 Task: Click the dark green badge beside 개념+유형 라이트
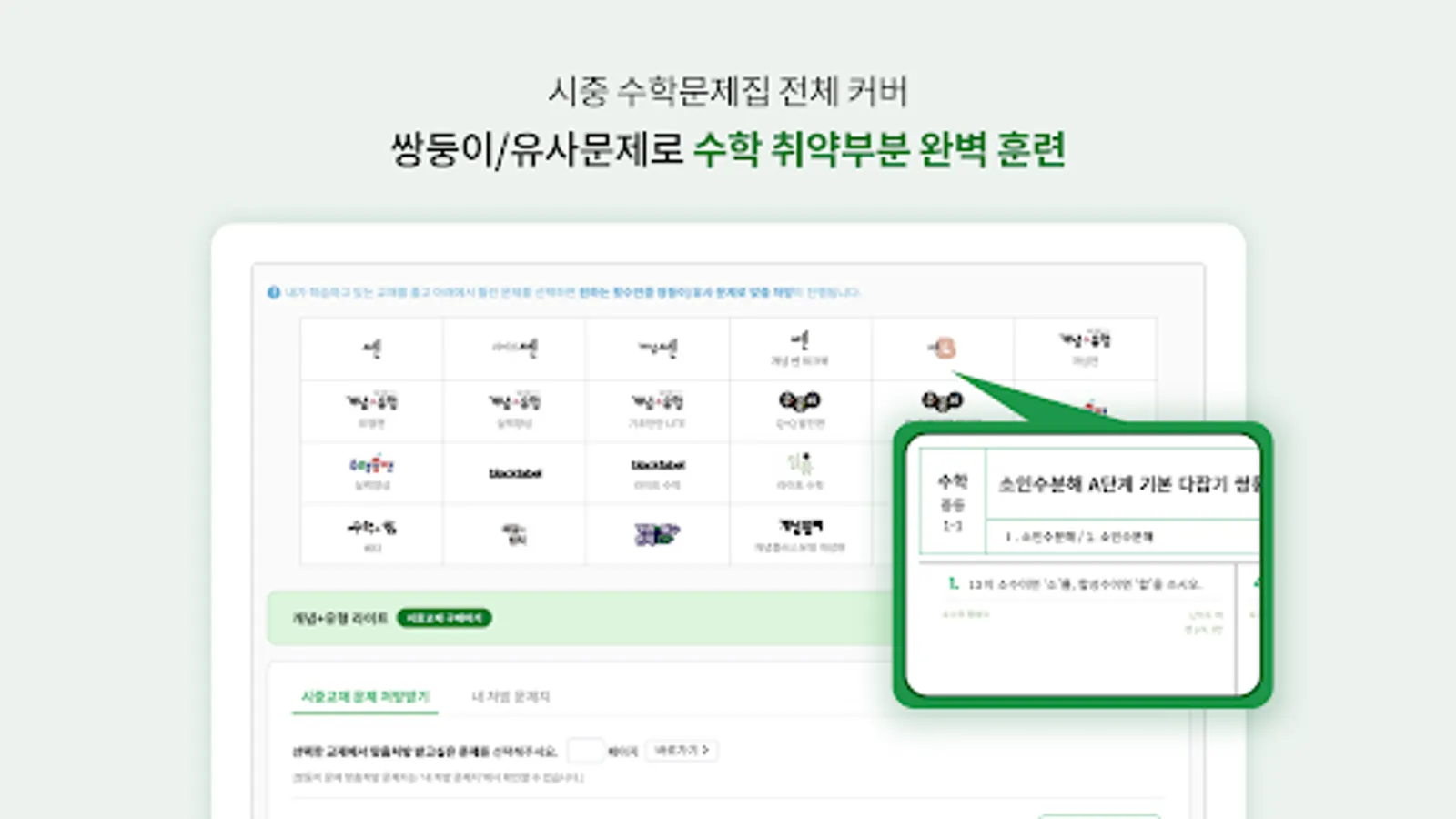pyautogui.click(x=444, y=618)
